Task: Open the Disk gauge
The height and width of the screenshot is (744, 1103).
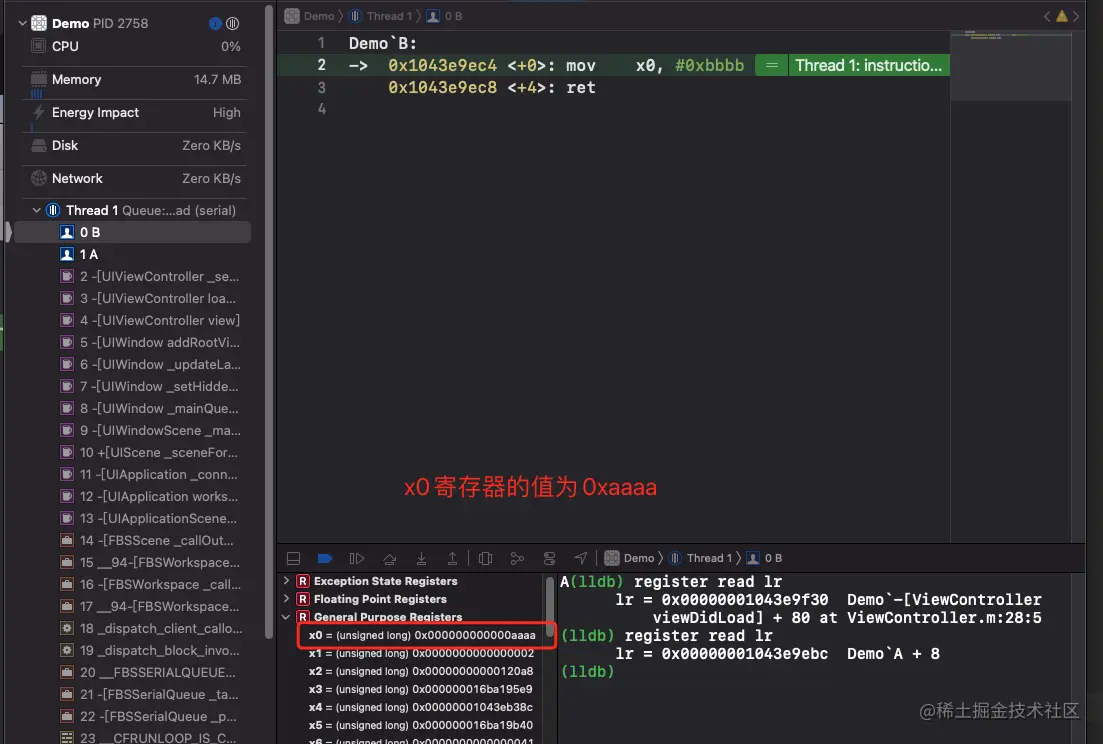Action: click(135, 146)
